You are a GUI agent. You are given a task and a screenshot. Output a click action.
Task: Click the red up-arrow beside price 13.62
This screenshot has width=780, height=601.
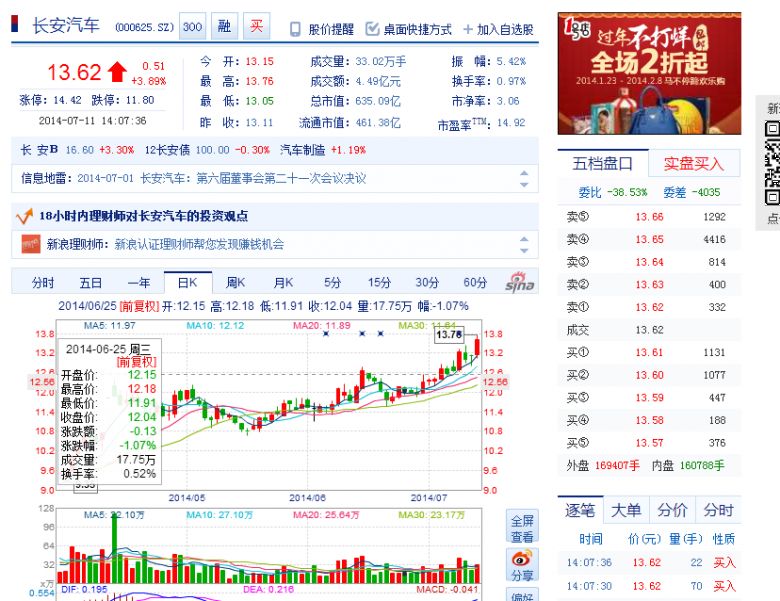click(x=117, y=72)
